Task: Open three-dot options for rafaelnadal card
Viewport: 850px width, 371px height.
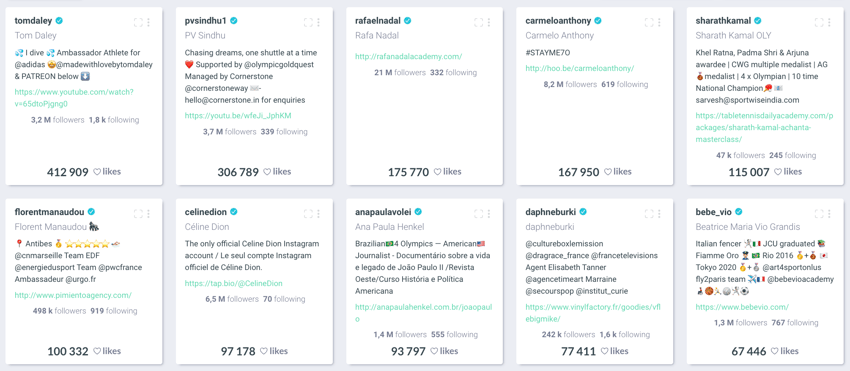Action: coord(488,22)
